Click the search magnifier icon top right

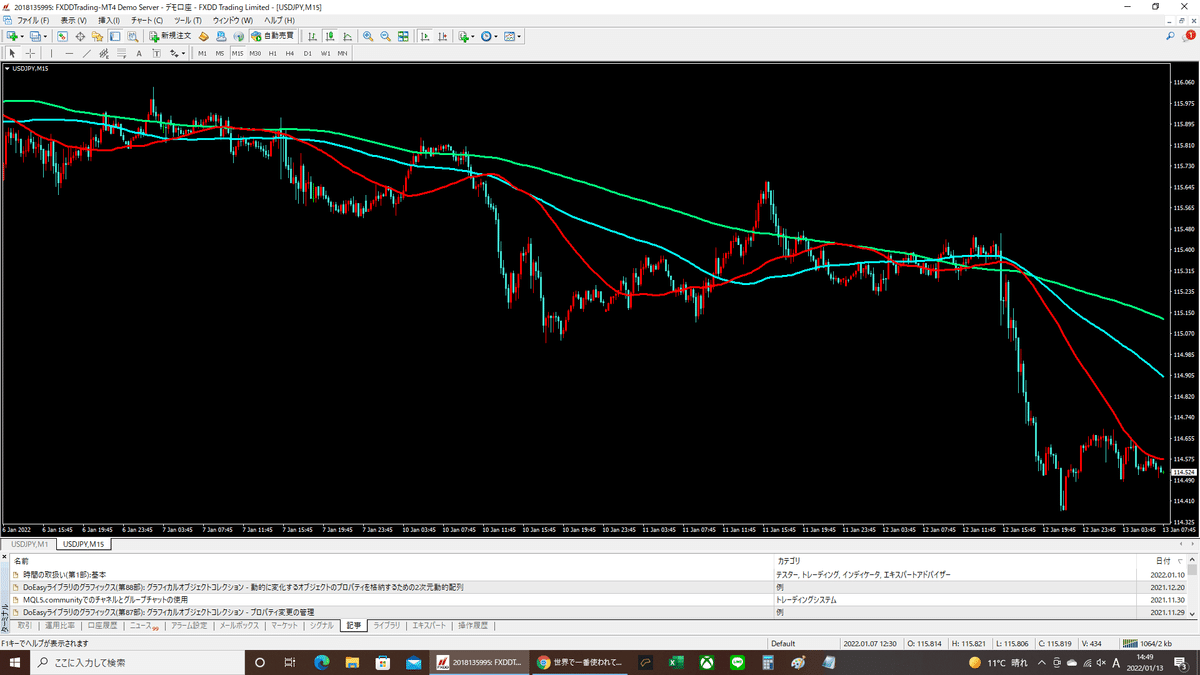[1170, 36]
